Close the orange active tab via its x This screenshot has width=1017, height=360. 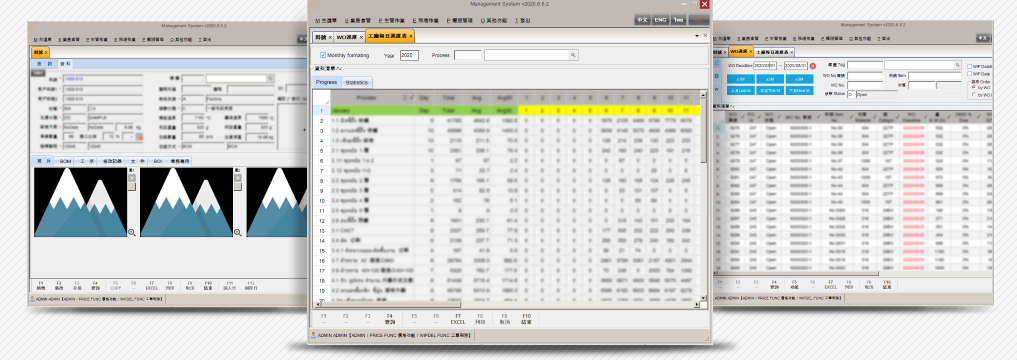[411, 37]
